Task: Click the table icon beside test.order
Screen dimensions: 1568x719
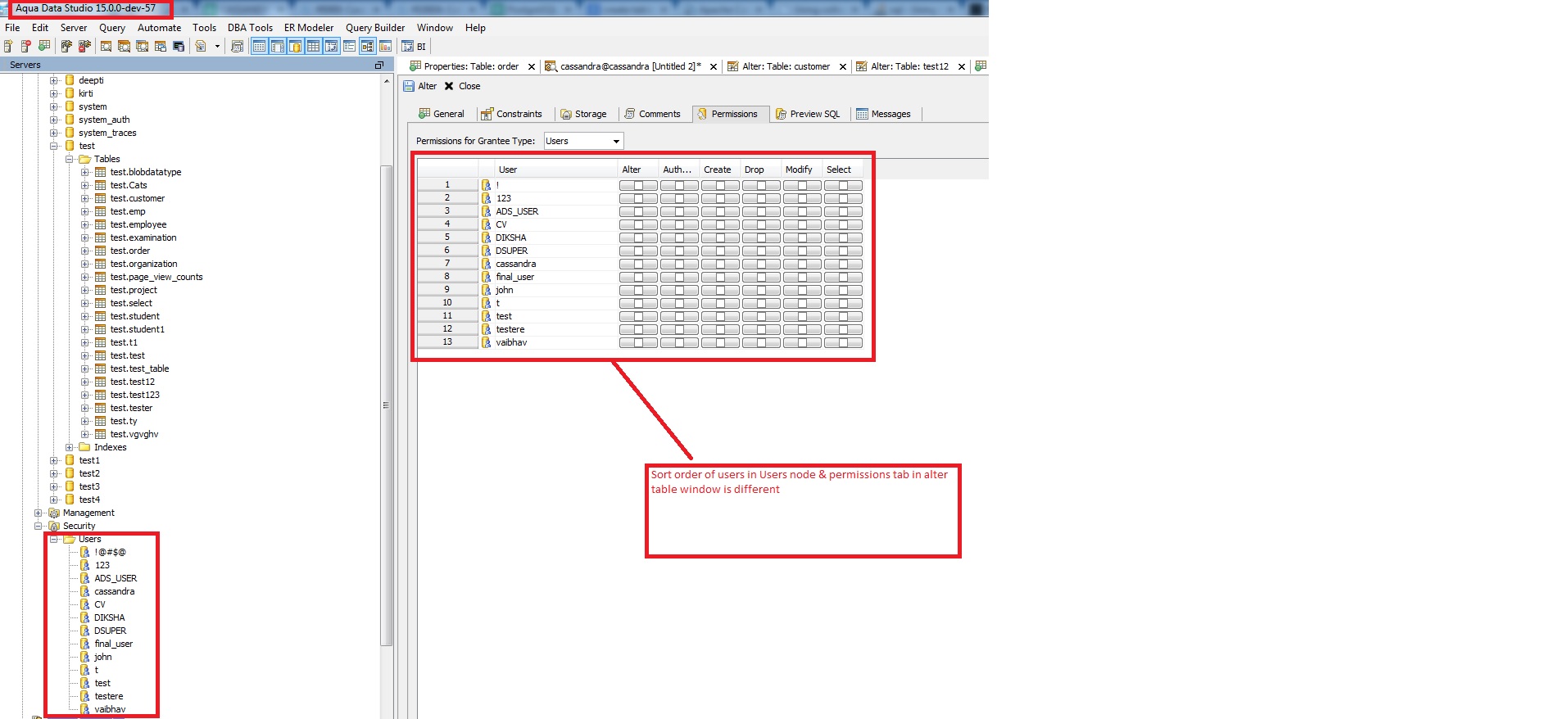Action: click(x=100, y=251)
